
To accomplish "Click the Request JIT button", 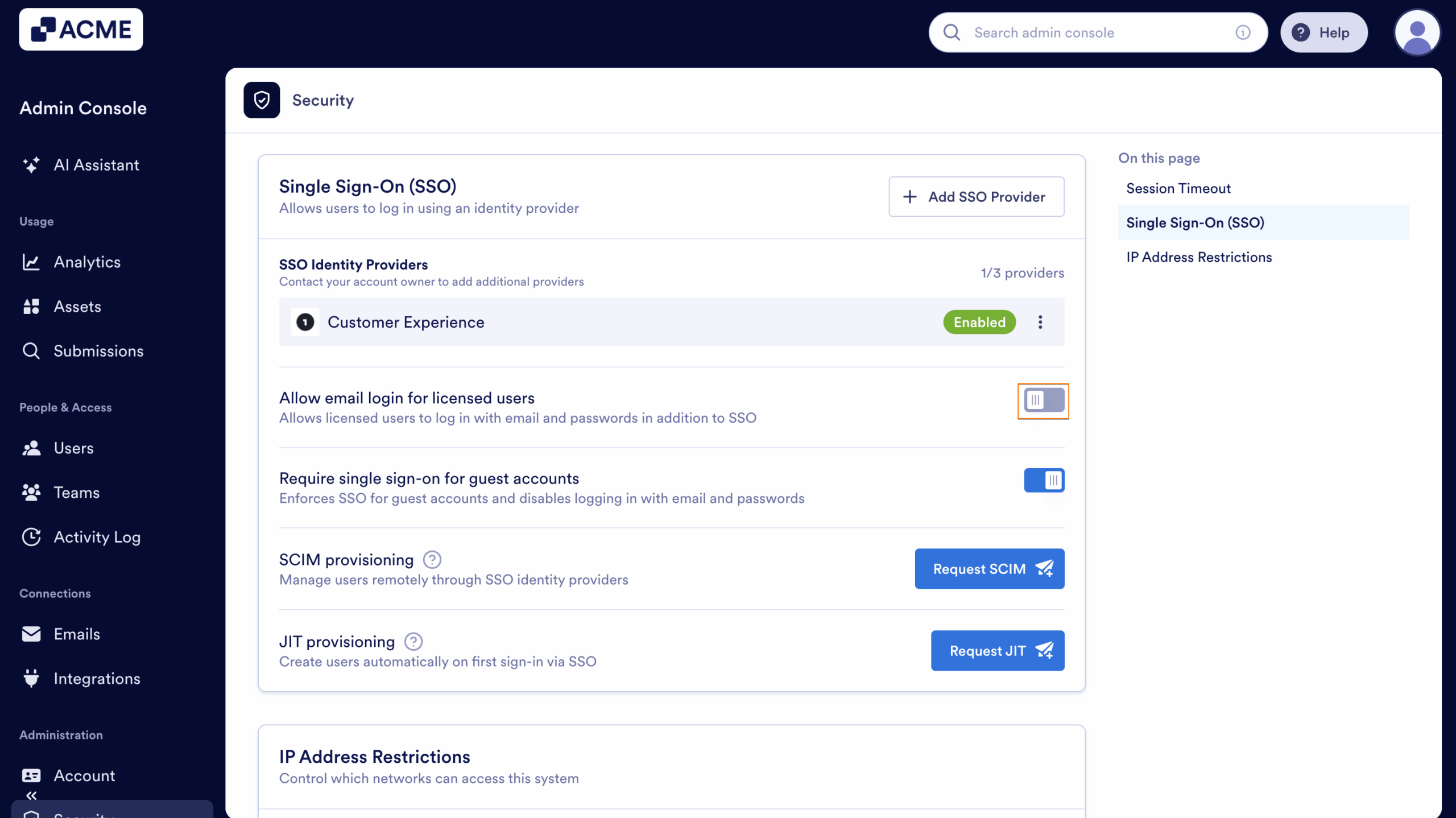I will 997,651.
